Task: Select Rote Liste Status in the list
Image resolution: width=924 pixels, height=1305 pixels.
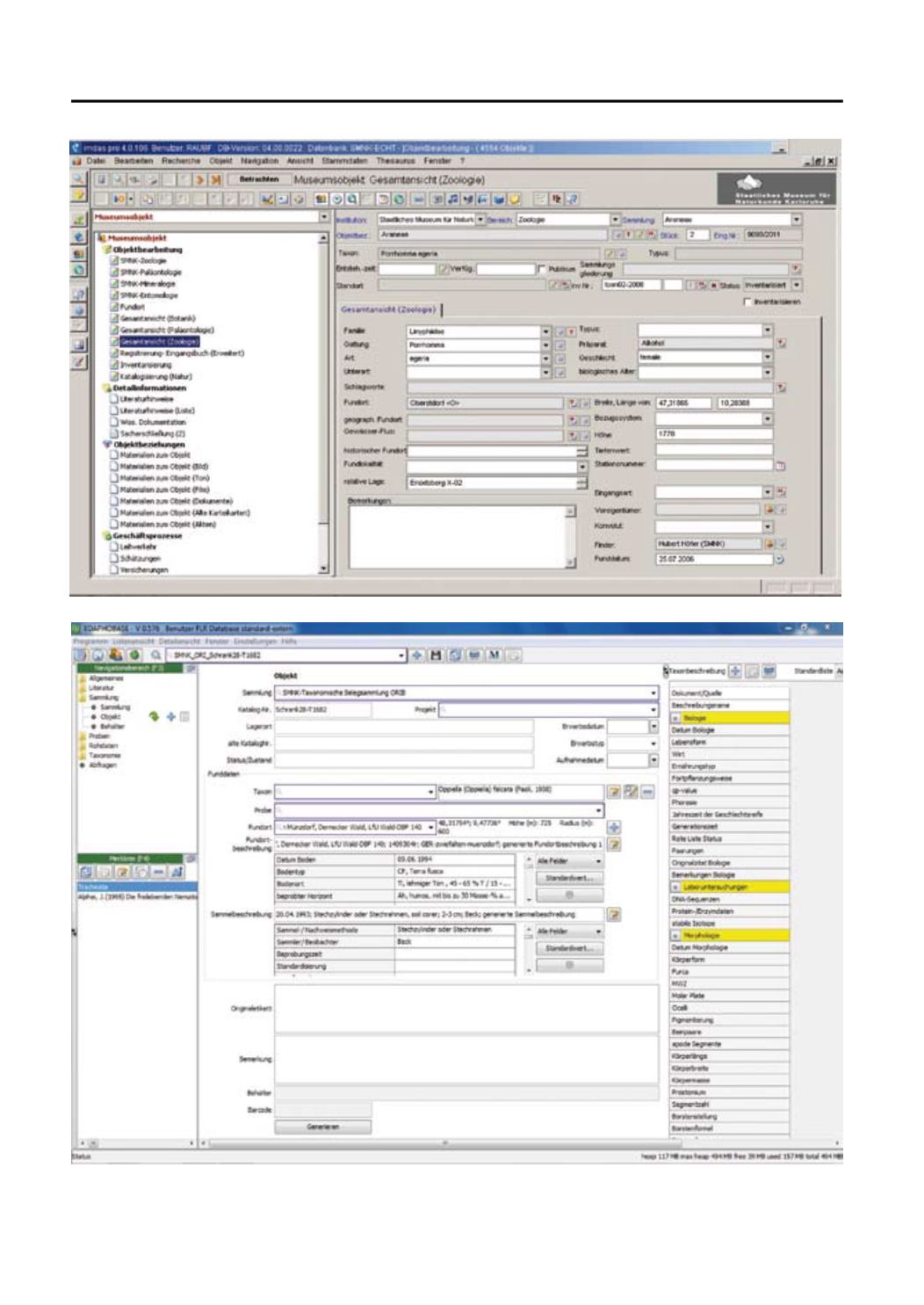Action: [x=729, y=839]
